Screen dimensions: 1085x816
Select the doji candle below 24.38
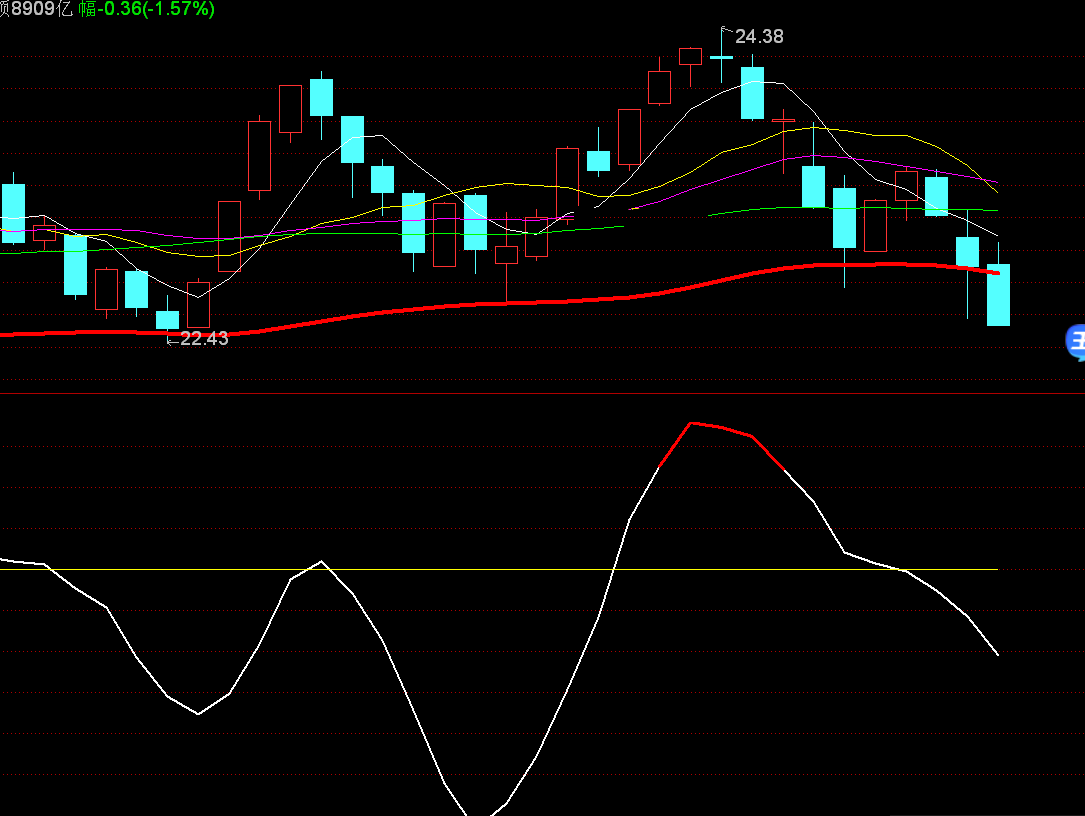[x=721, y=57]
